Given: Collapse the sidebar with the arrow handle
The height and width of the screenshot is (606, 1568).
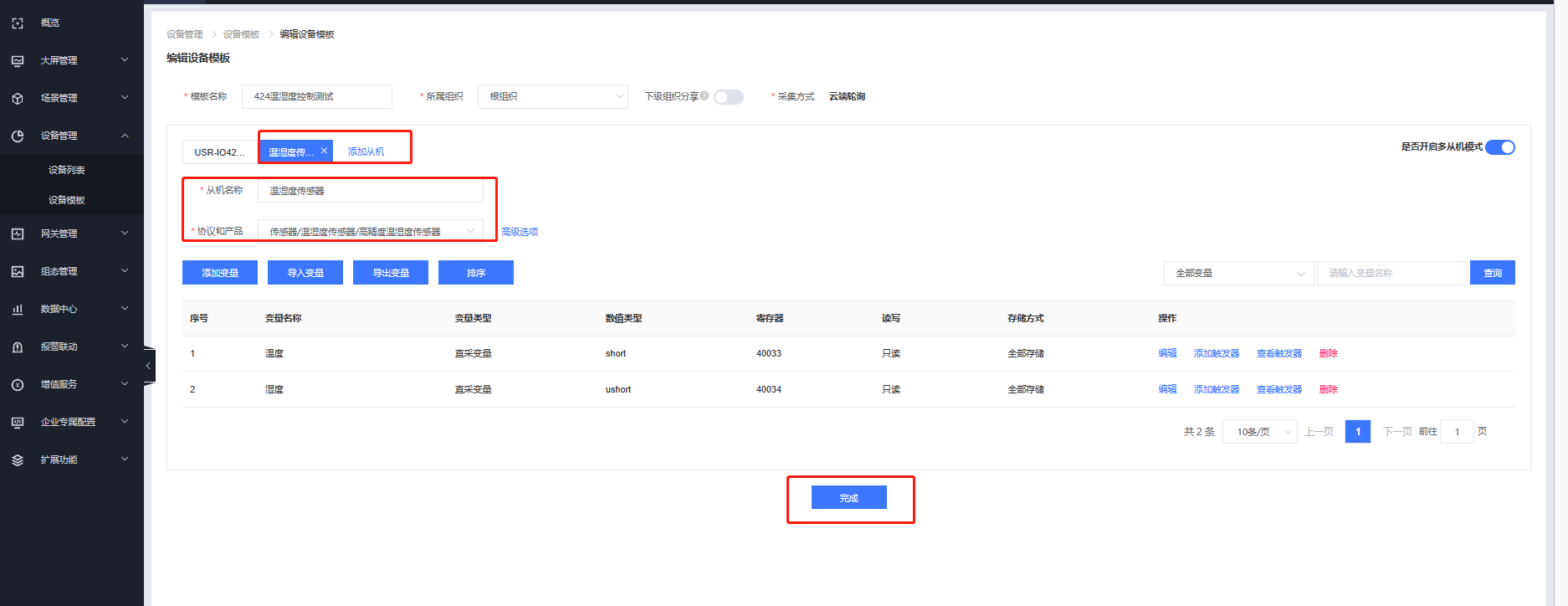Looking at the screenshot, I should click(x=148, y=366).
